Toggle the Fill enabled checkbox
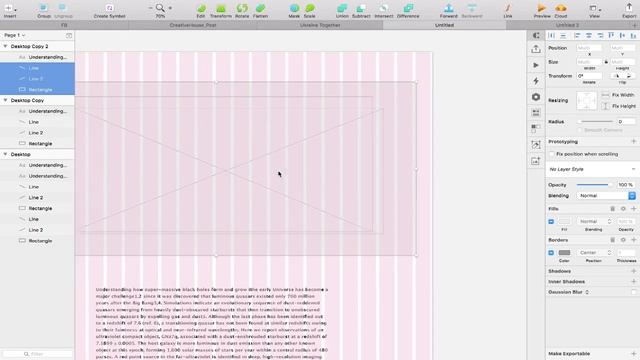The width and height of the screenshot is (640, 360). tap(551, 221)
